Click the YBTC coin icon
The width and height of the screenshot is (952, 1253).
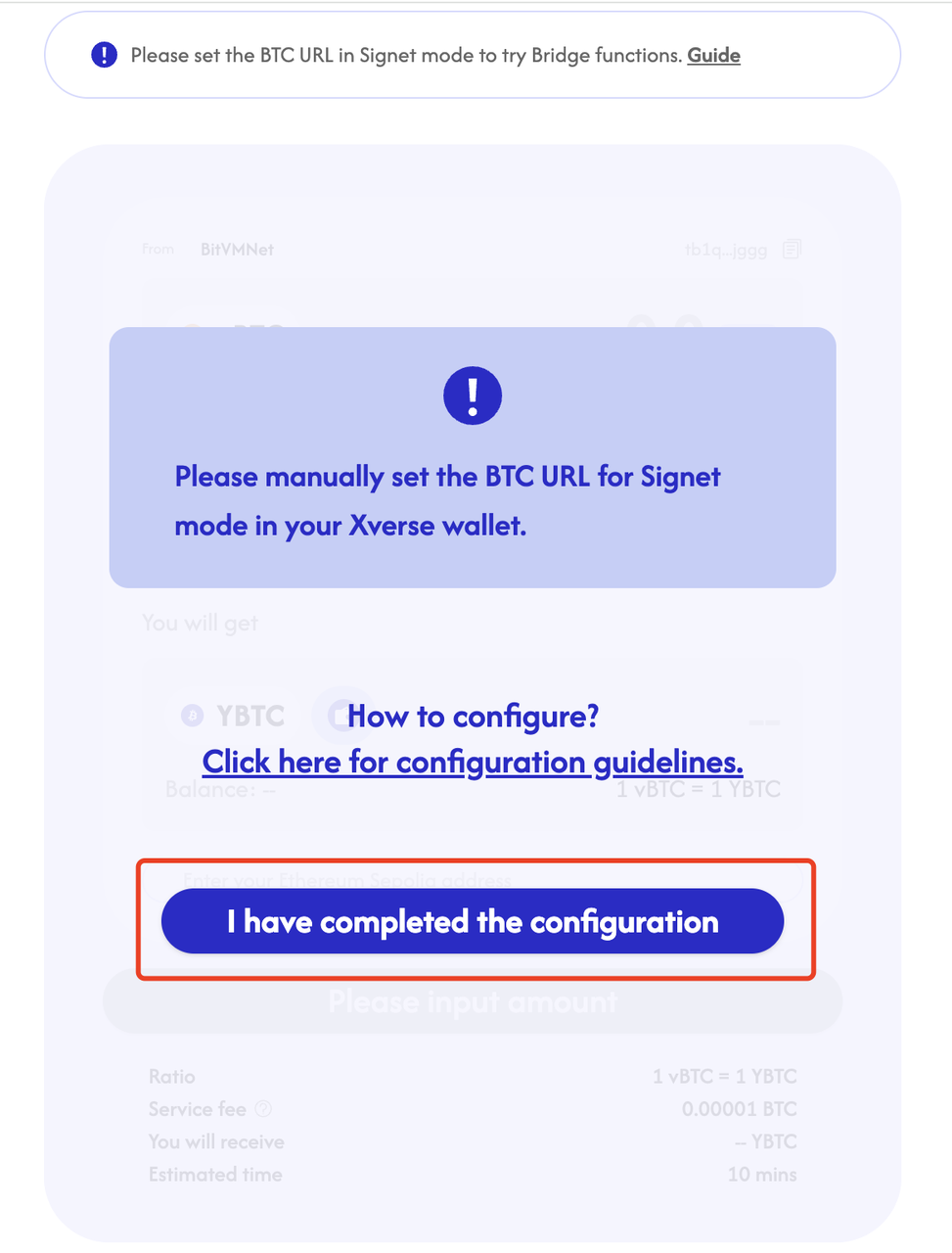[193, 717]
